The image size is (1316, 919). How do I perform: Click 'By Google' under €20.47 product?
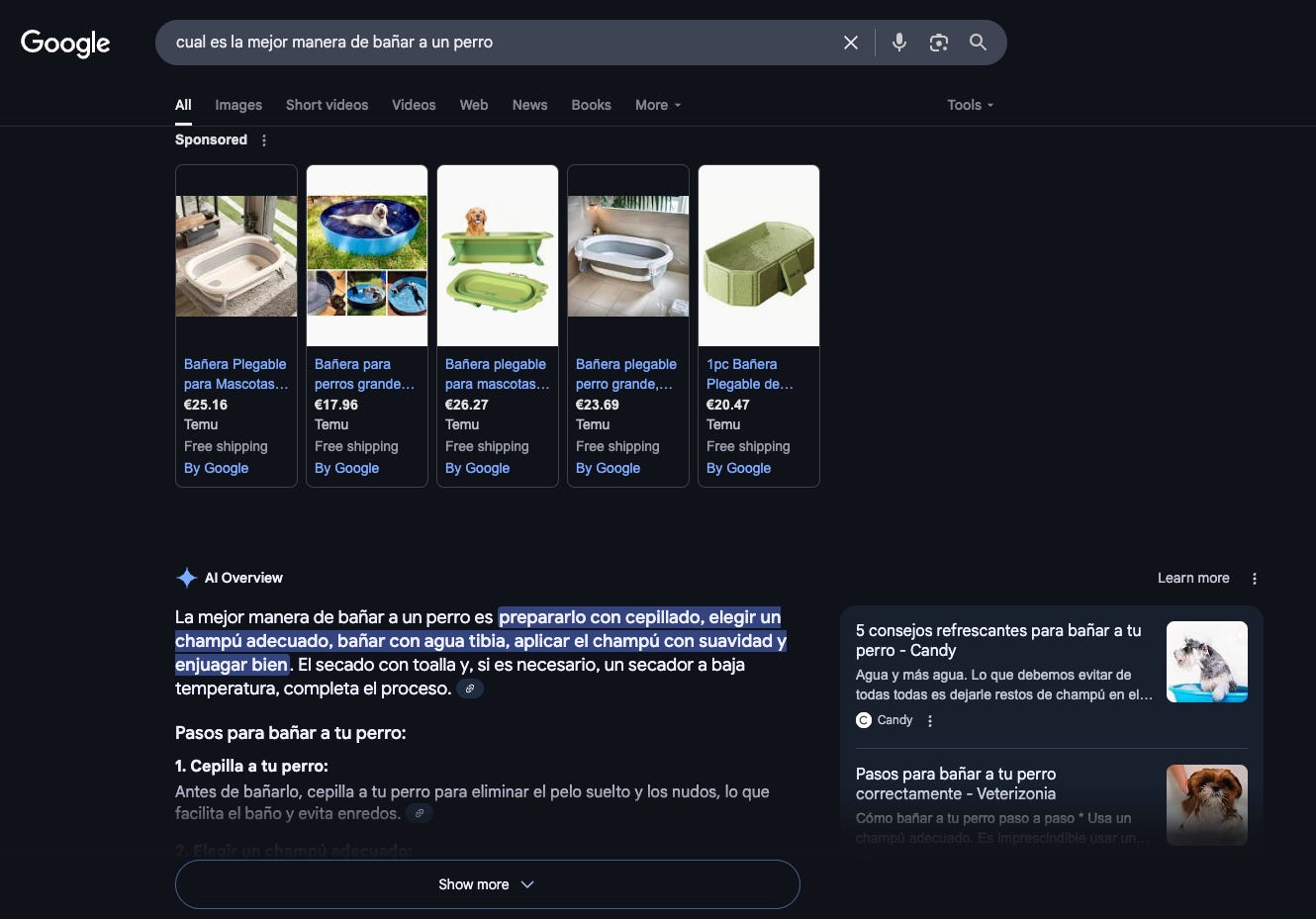[738, 468]
